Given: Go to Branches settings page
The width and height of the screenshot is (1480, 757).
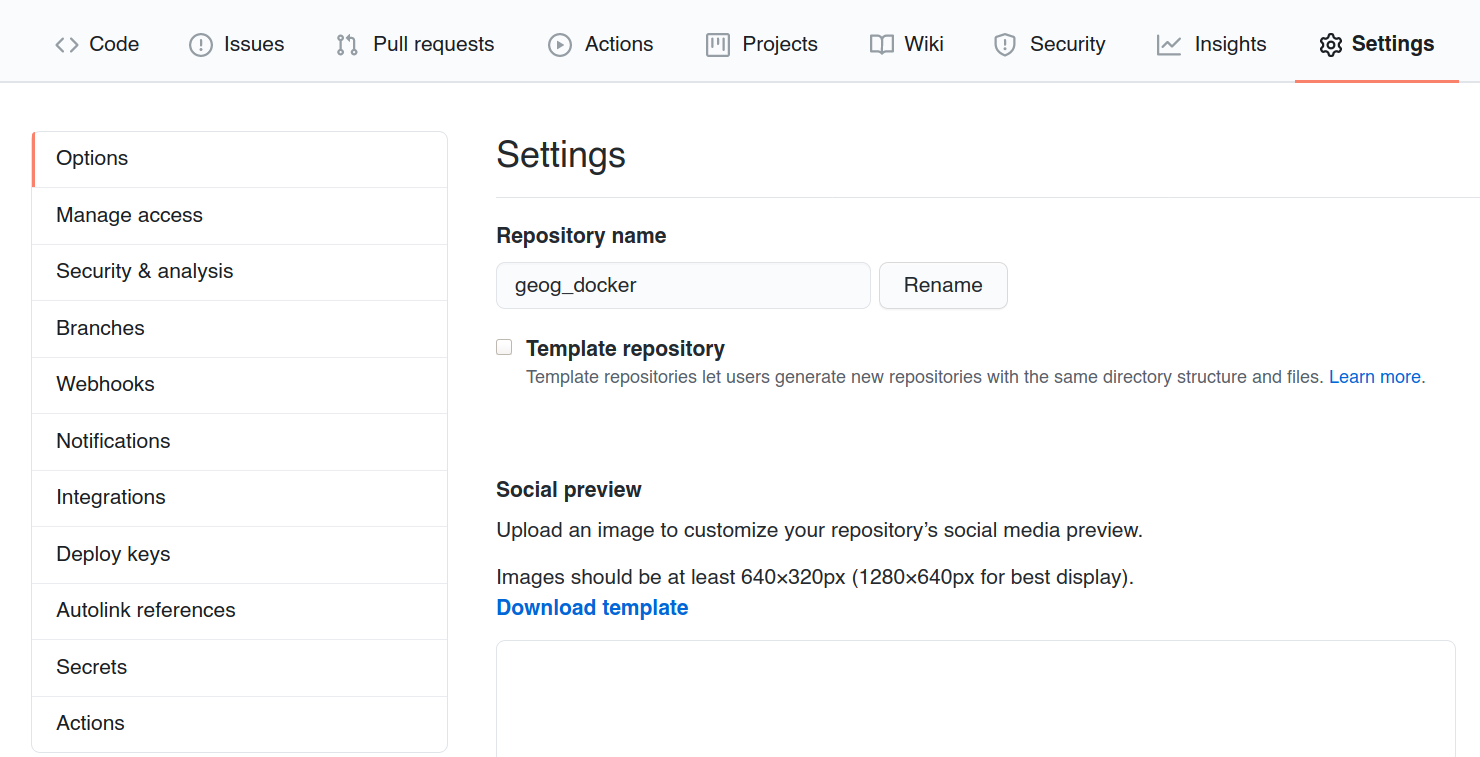Looking at the screenshot, I should (x=240, y=328).
